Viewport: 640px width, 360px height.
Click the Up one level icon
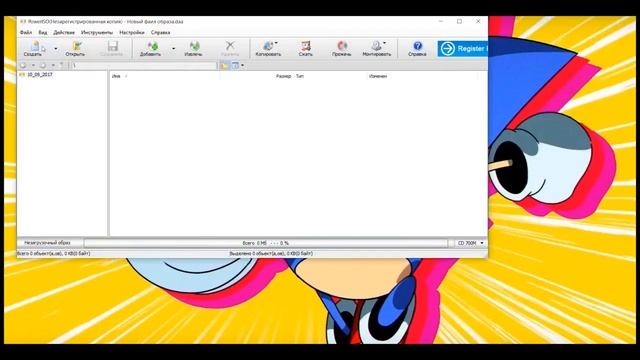(62, 65)
